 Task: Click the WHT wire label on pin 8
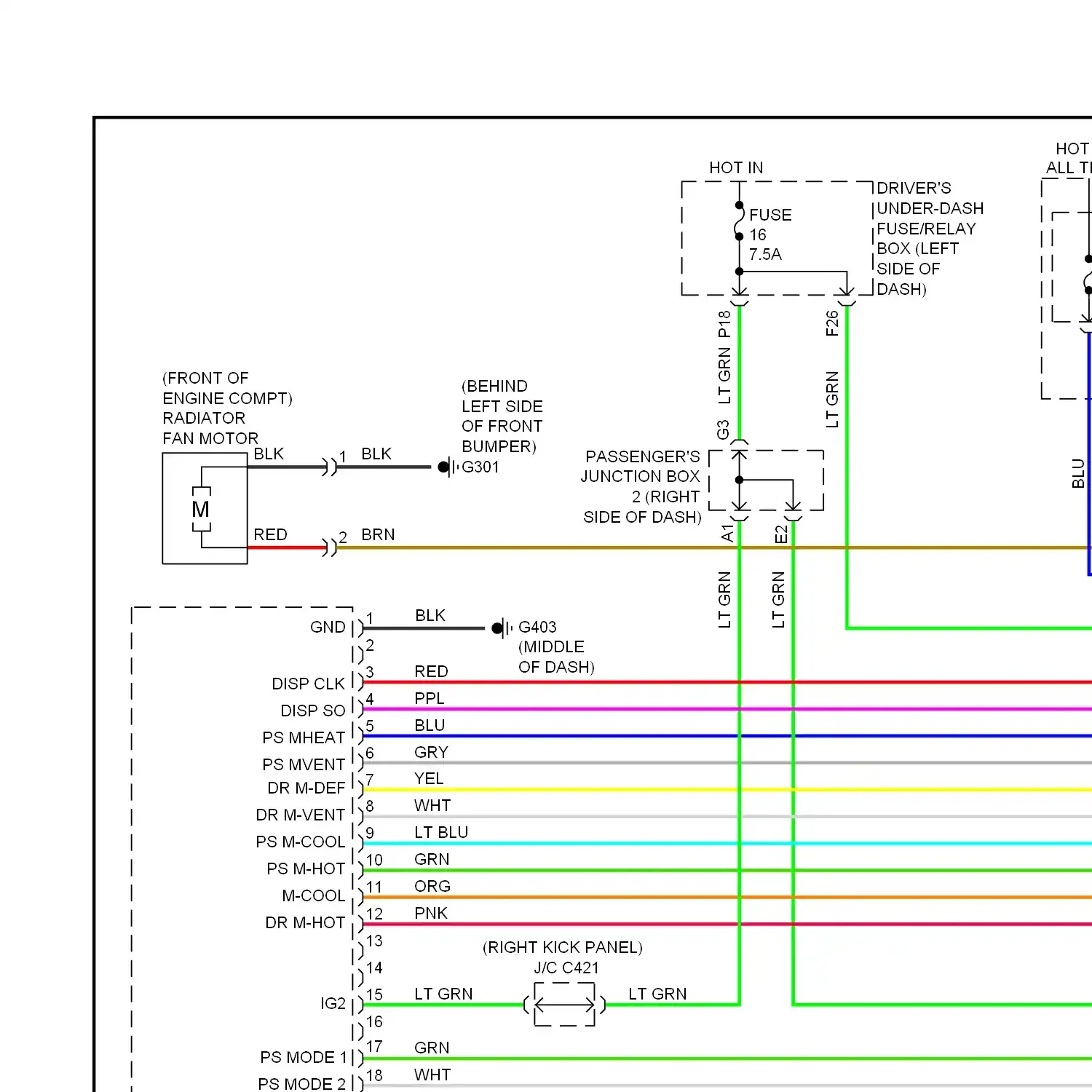point(432,805)
